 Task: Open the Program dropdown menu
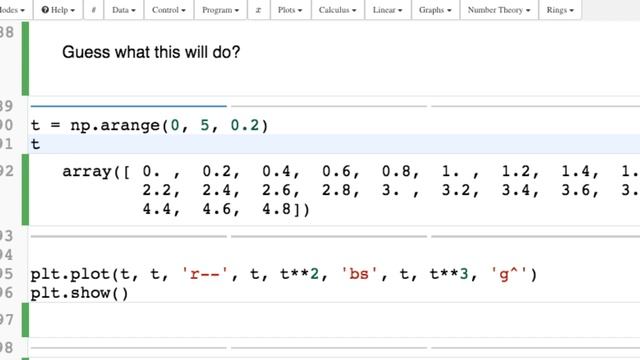coord(220,10)
